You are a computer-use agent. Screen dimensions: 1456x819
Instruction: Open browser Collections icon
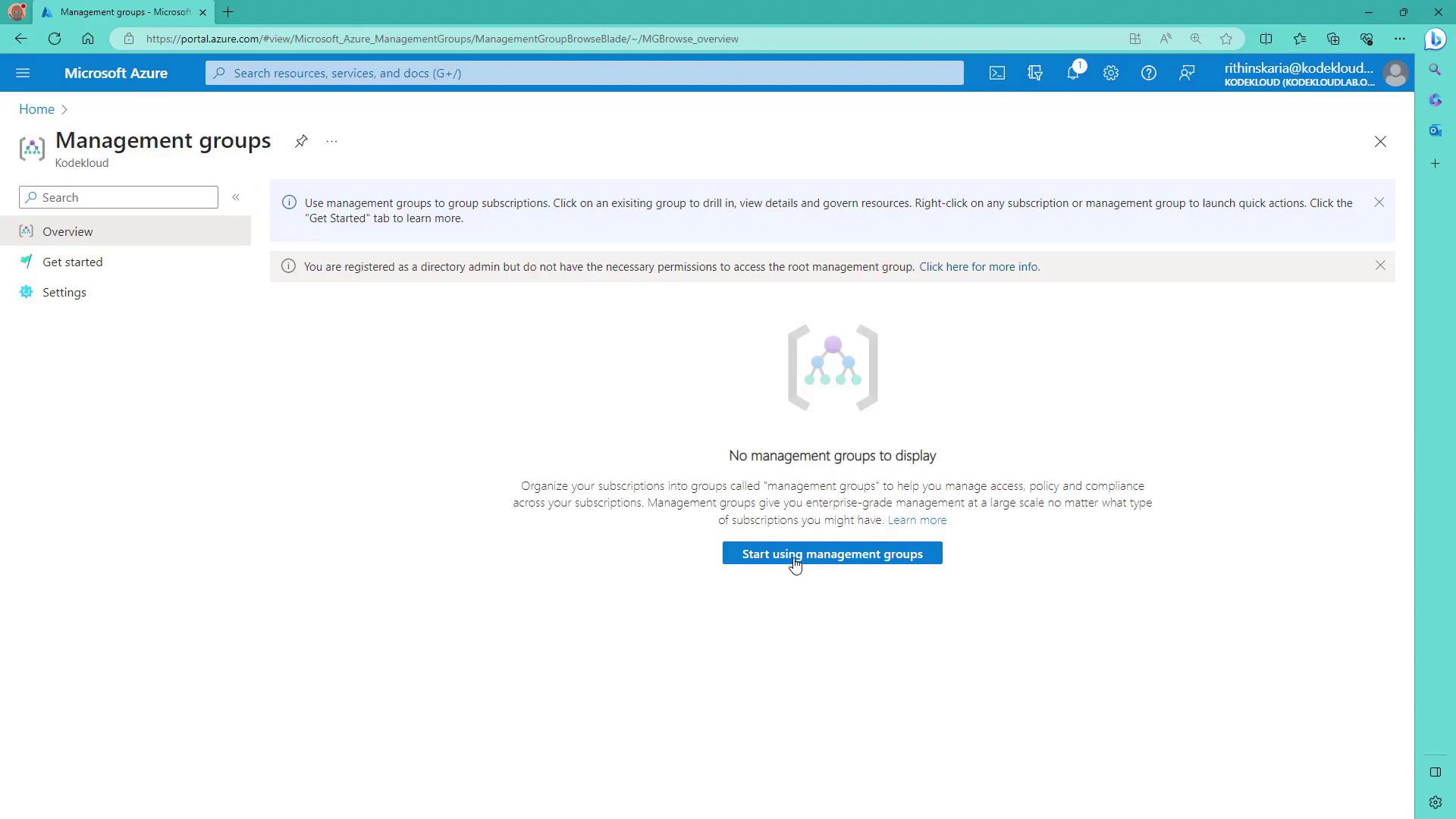pyautogui.click(x=1333, y=39)
